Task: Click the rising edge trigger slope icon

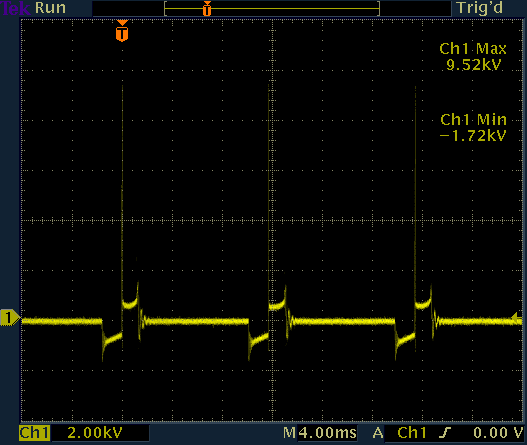Action: click(445, 433)
